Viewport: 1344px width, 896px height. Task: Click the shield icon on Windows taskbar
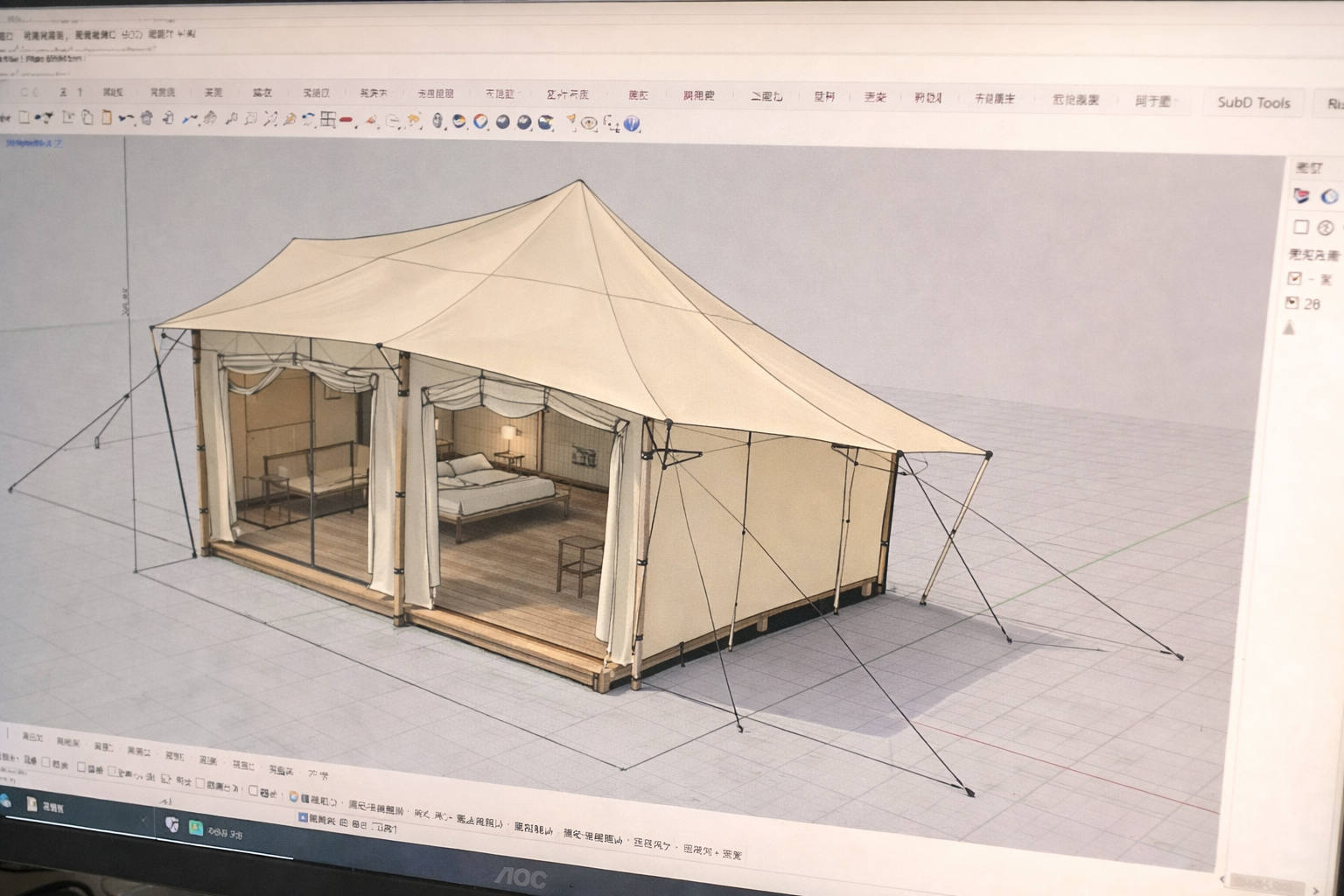tap(171, 823)
